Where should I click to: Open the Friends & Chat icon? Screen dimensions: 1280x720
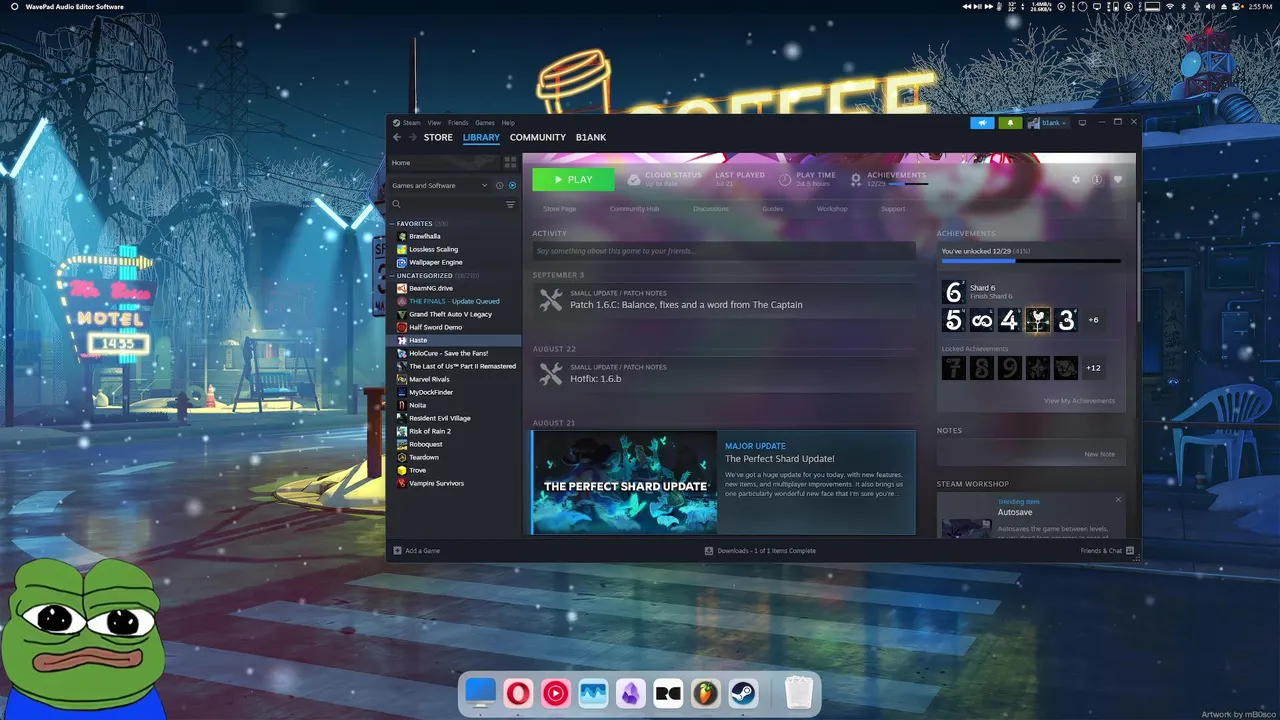tap(1130, 550)
